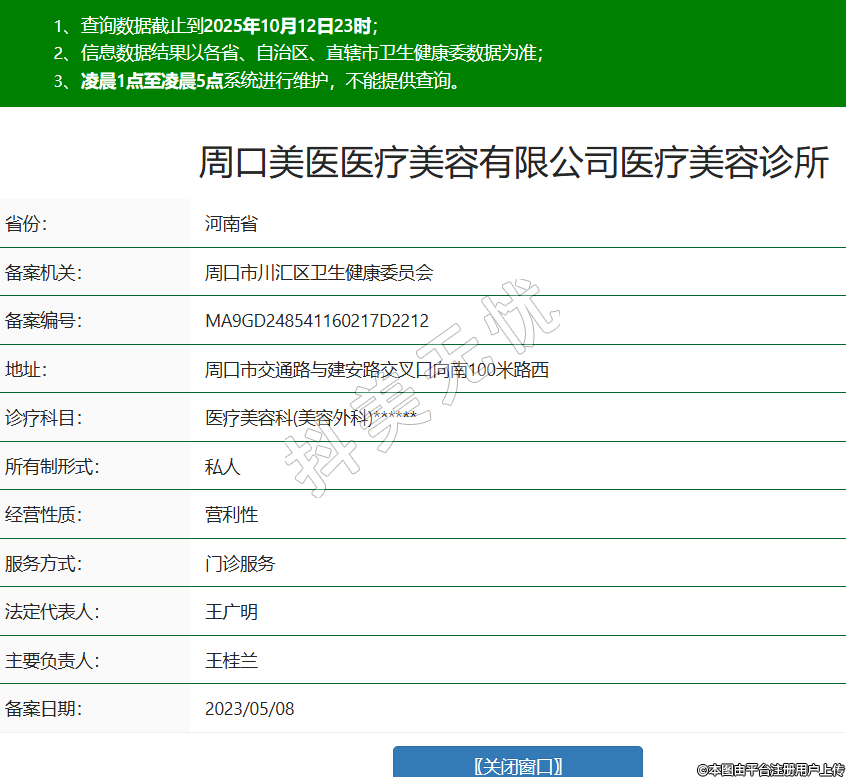
Task: Click the legal representative name 王广明
Action: (x=231, y=612)
